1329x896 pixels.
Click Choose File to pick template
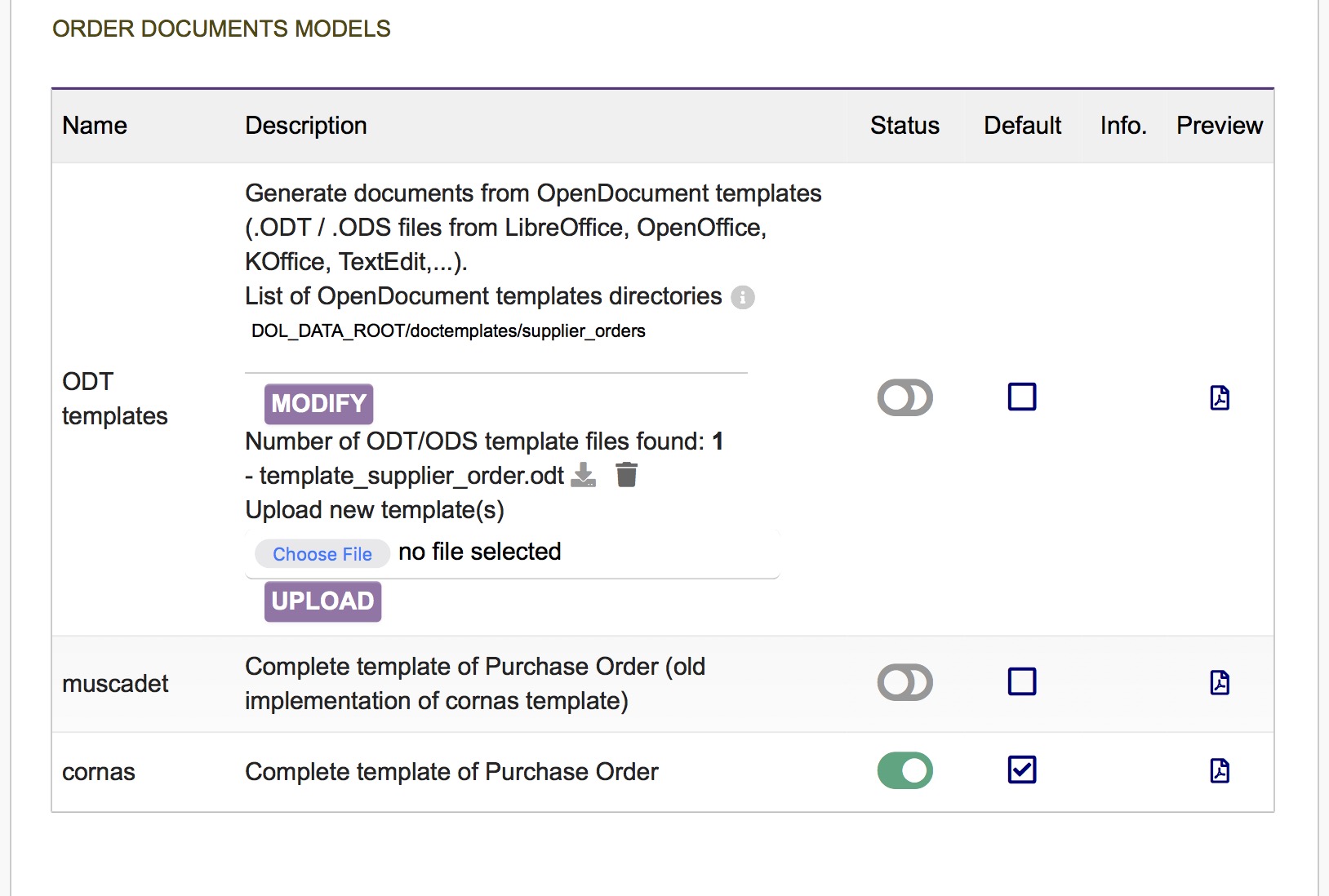[322, 554]
